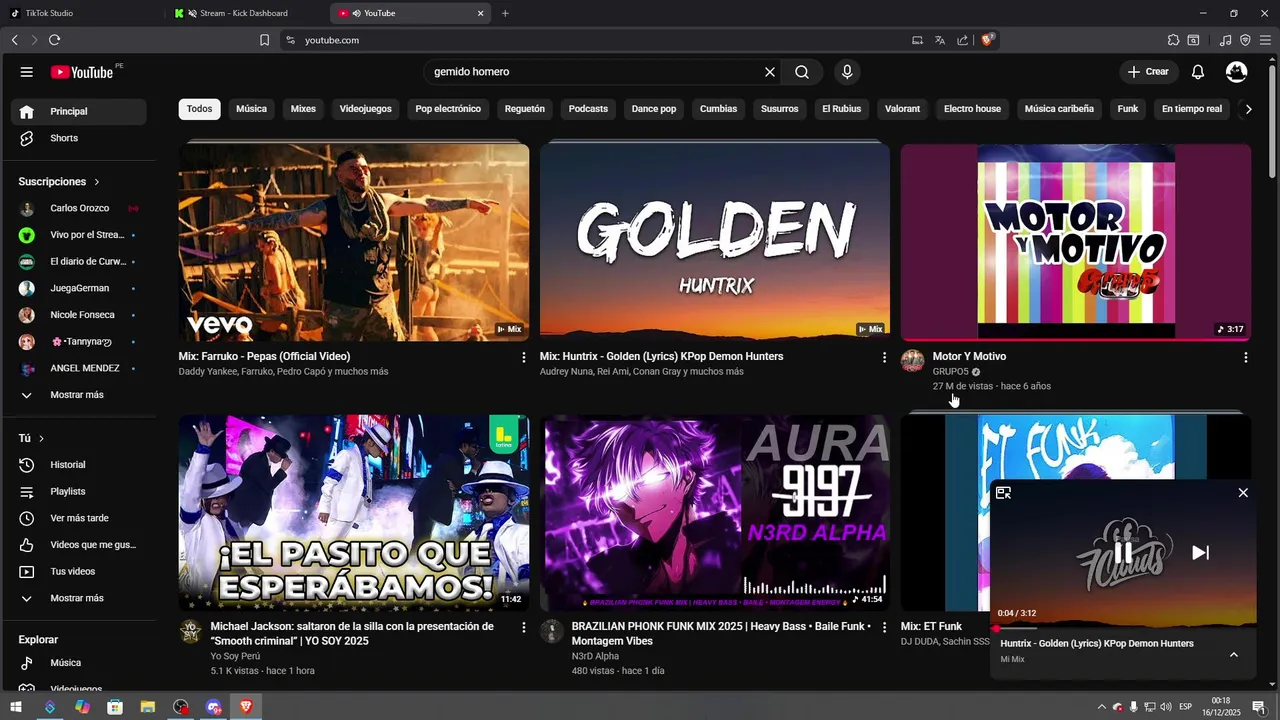This screenshot has width=1280, height=720.
Task: Select the Todos filter chip
Action: click(x=200, y=109)
